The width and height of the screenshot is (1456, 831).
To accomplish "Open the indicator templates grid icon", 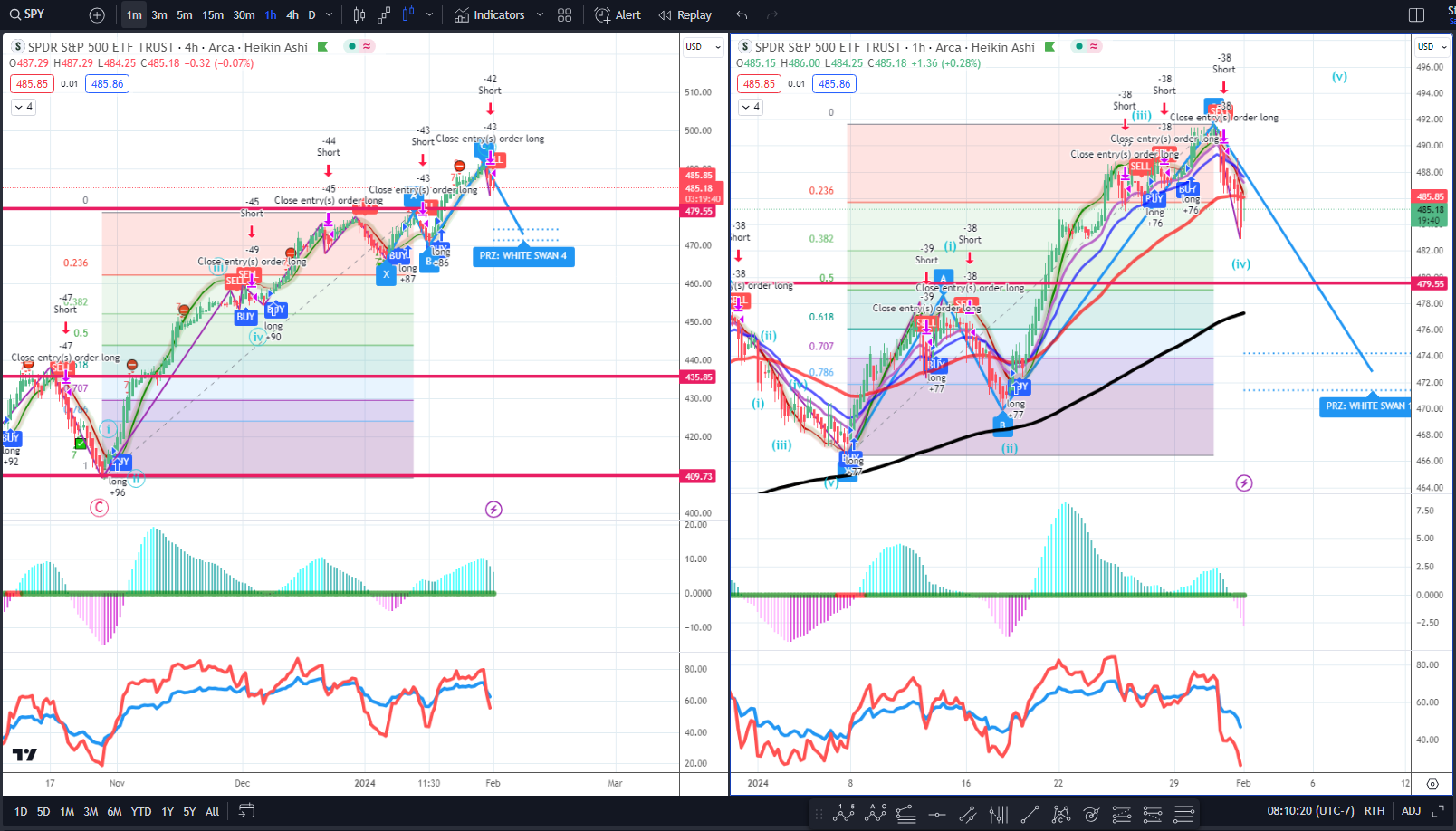I will pyautogui.click(x=565, y=15).
